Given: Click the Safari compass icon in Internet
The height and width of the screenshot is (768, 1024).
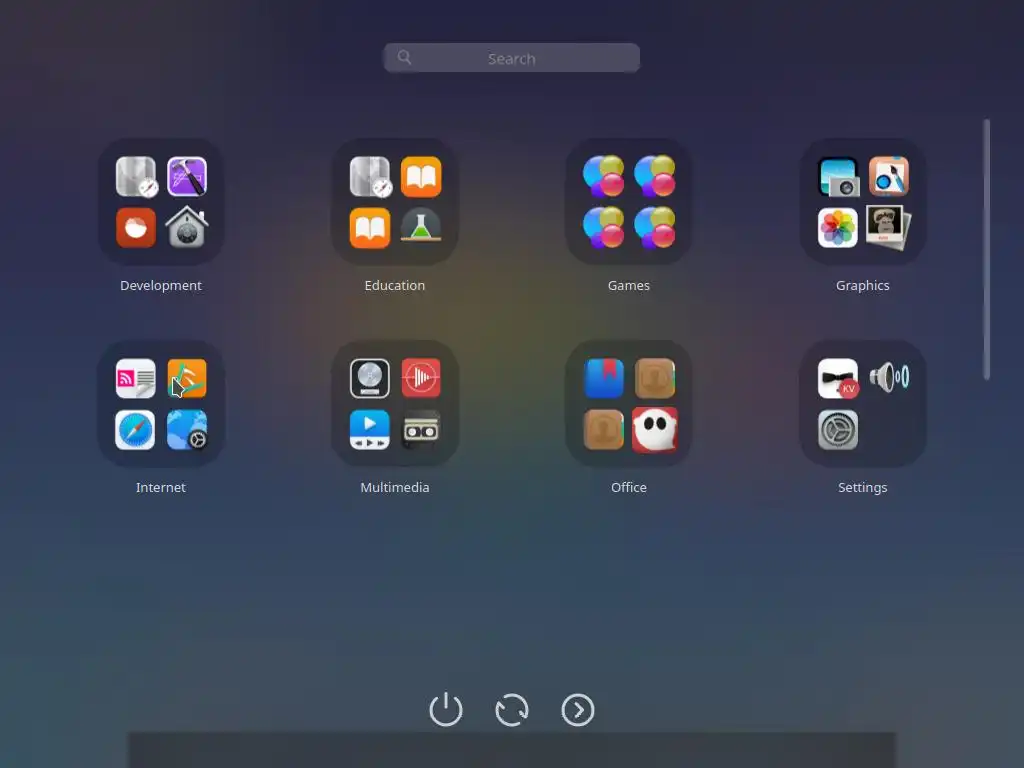Looking at the screenshot, I should (135, 430).
